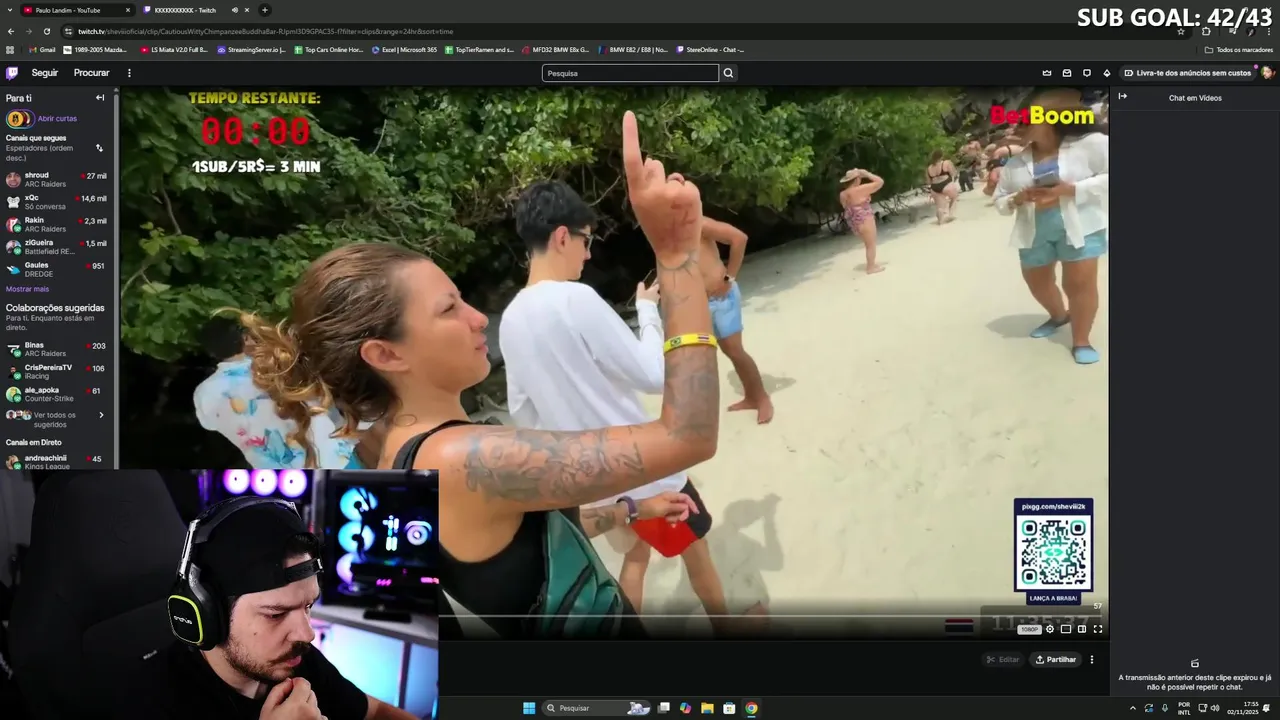
Task: Open Chrome from the taskbar
Action: click(x=751, y=708)
